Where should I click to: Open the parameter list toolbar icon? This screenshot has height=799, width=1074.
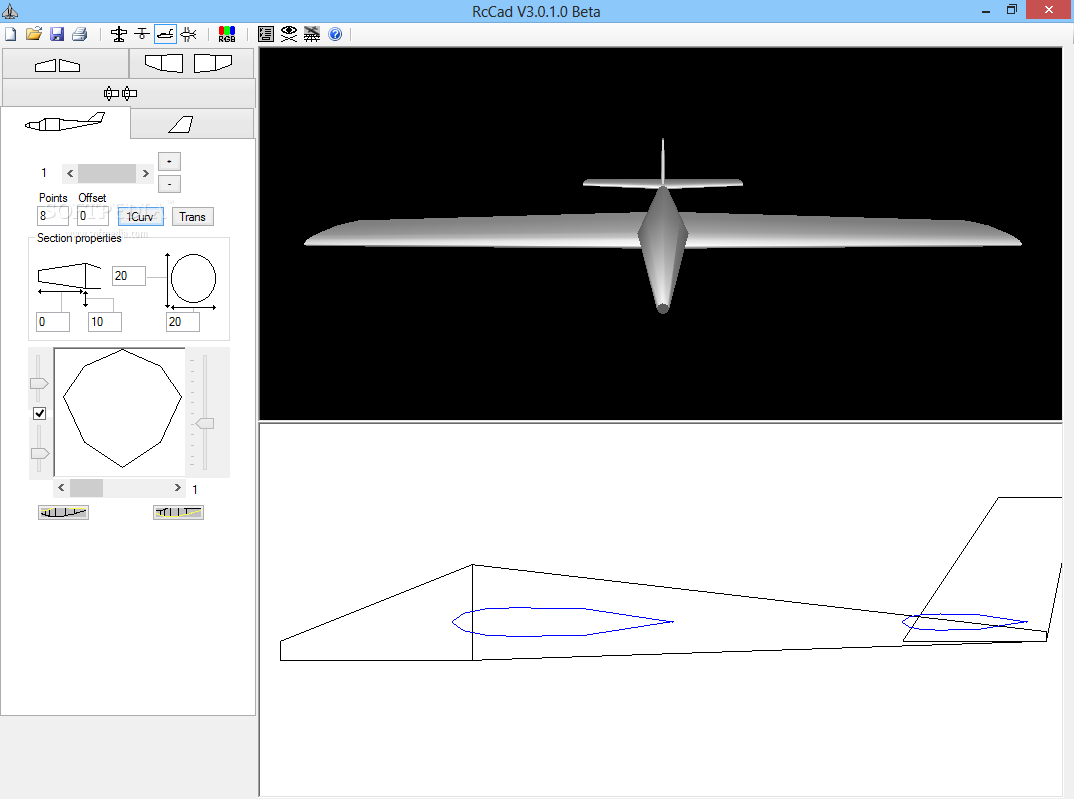[266, 34]
